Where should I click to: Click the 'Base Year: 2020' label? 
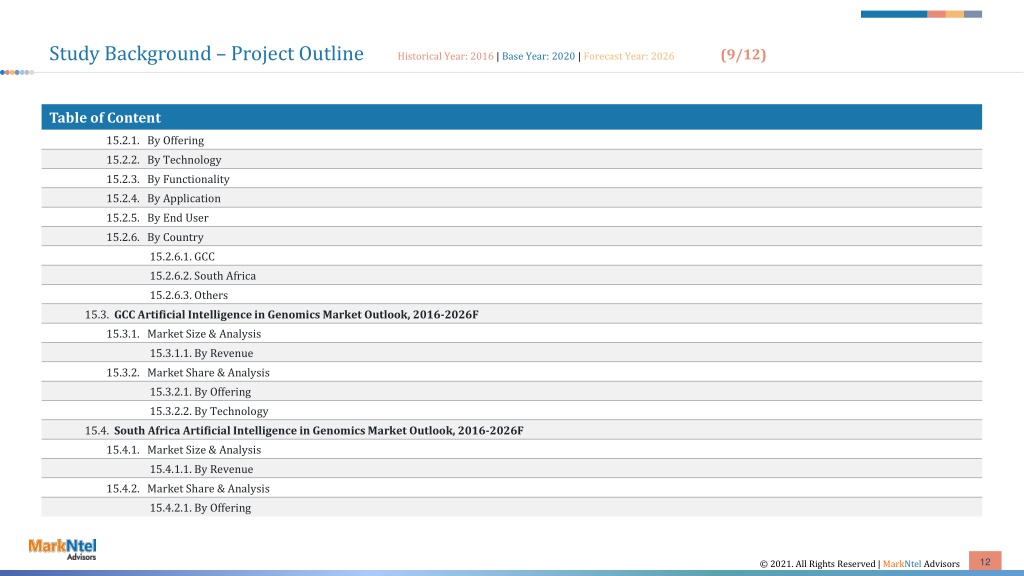coord(538,56)
